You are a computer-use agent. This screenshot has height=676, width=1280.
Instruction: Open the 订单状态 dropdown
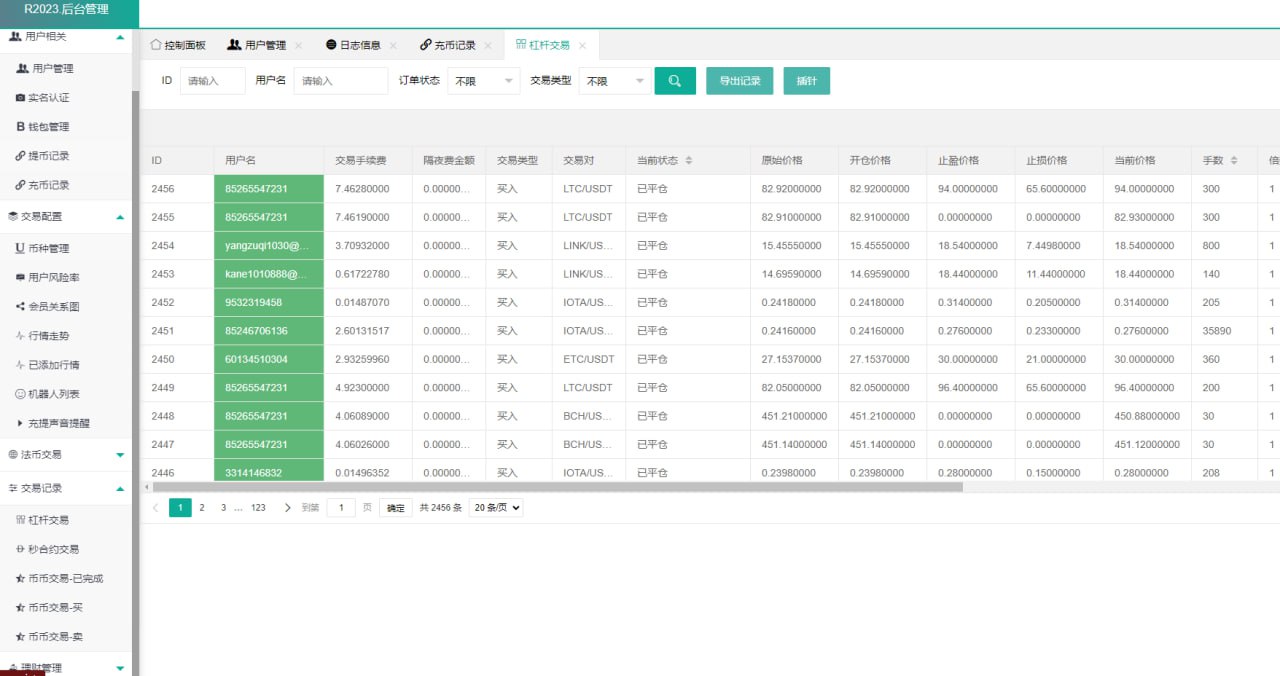tap(483, 81)
